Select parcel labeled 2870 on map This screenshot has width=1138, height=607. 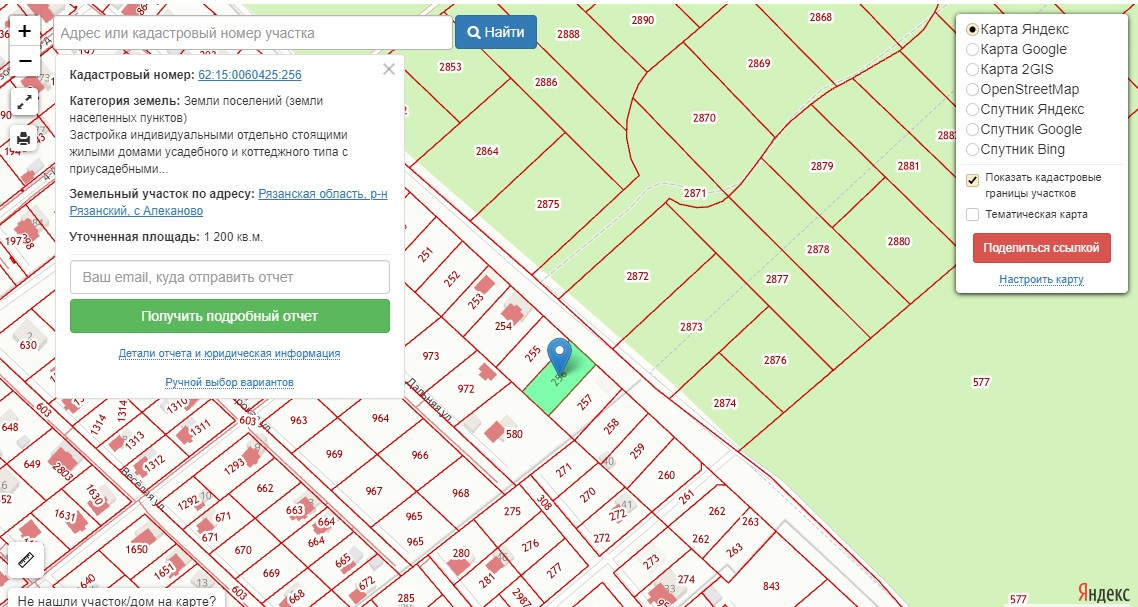coord(704,118)
